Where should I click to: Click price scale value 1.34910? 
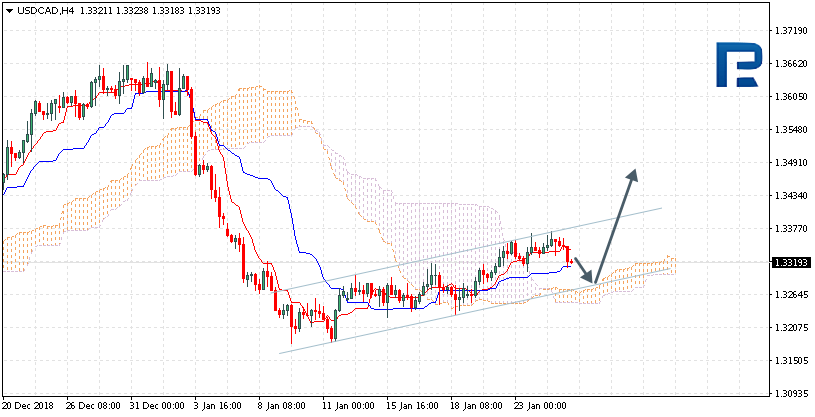789,163
